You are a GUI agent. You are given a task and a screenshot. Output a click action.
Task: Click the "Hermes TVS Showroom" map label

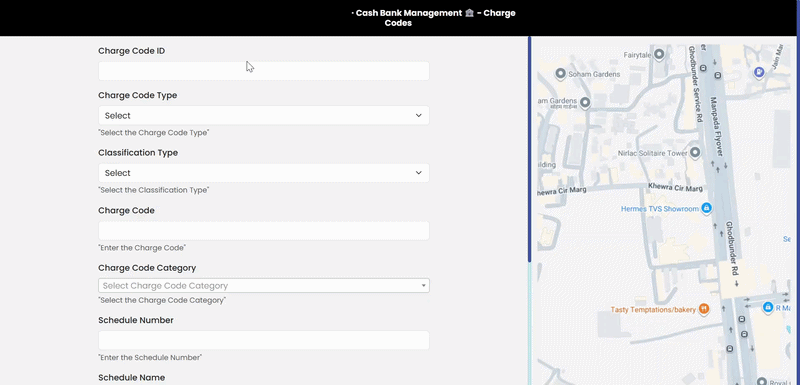pyautogui.click(x=659, y=209)
